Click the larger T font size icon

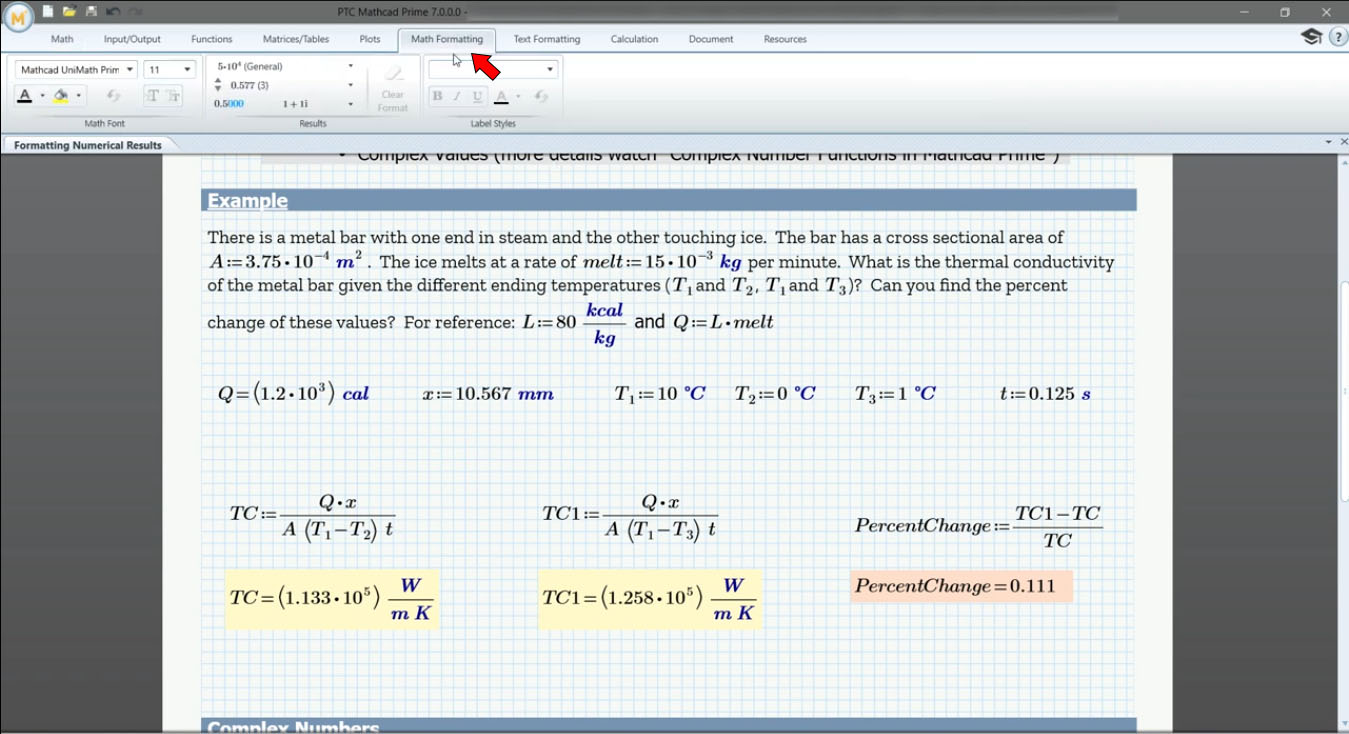152,96
